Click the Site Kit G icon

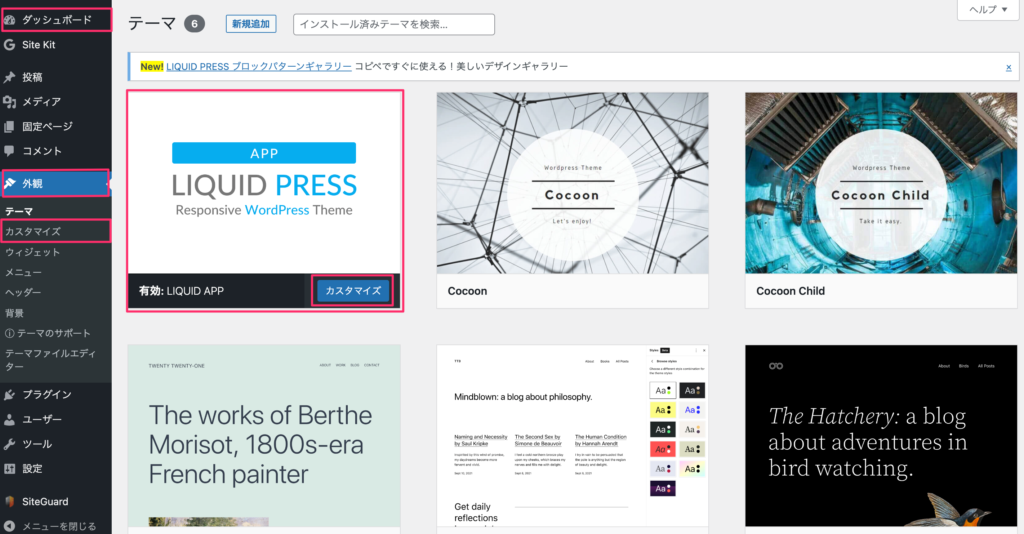click(x=10, y=45)
